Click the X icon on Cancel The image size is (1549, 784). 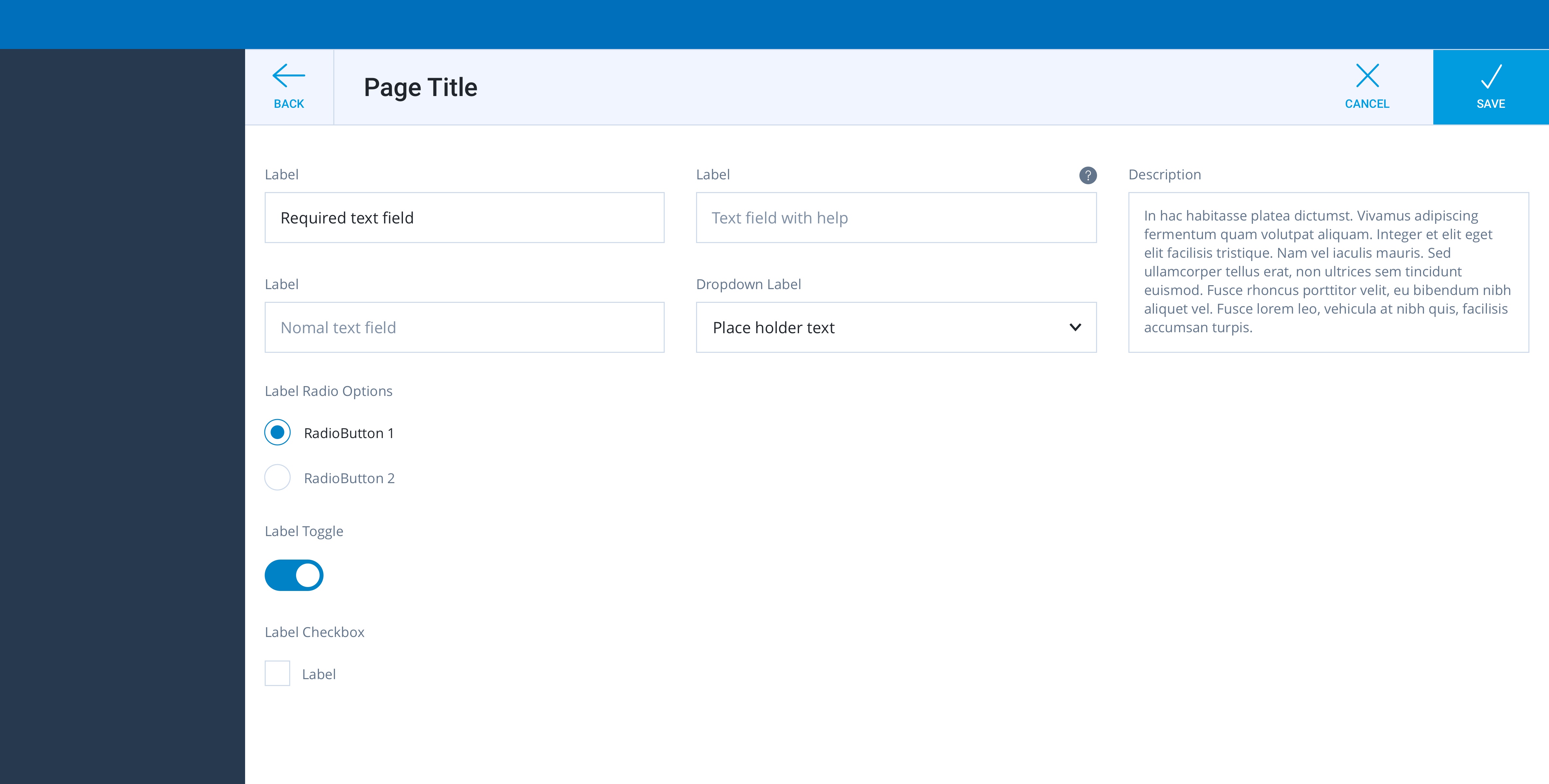(1367, 76)
